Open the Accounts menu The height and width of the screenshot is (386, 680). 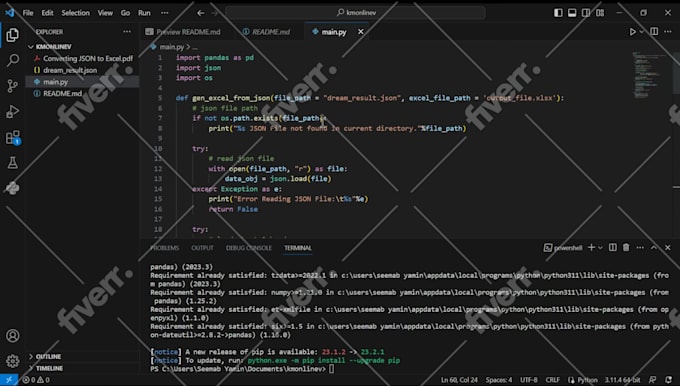12,335
